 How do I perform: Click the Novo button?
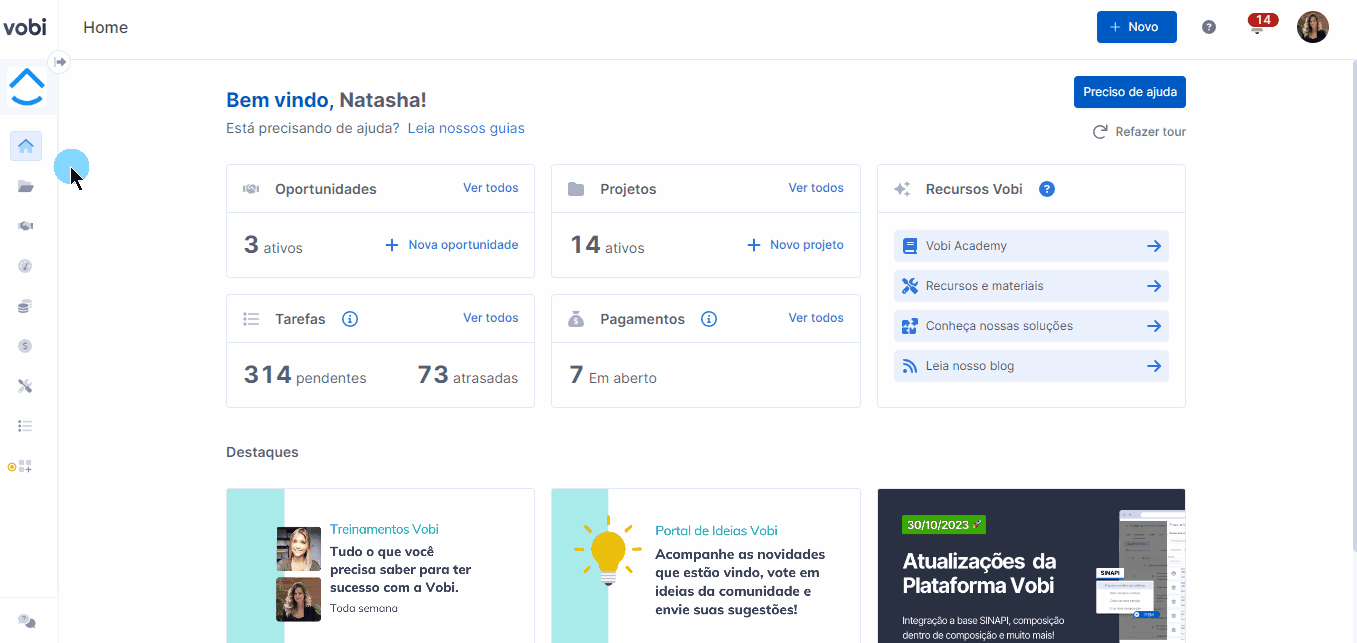1136,27
